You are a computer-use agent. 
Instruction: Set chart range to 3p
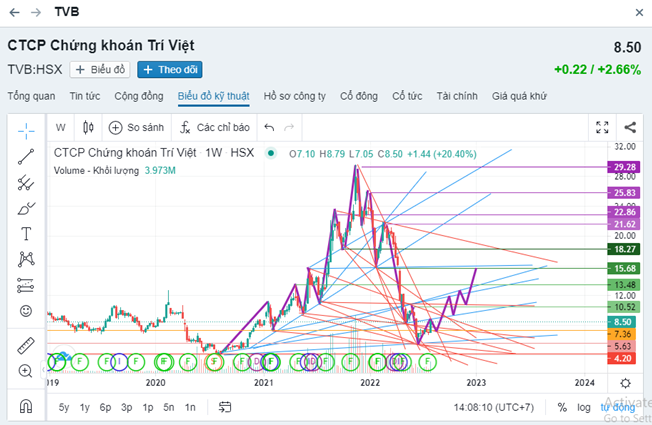click(x=126, y=407)
